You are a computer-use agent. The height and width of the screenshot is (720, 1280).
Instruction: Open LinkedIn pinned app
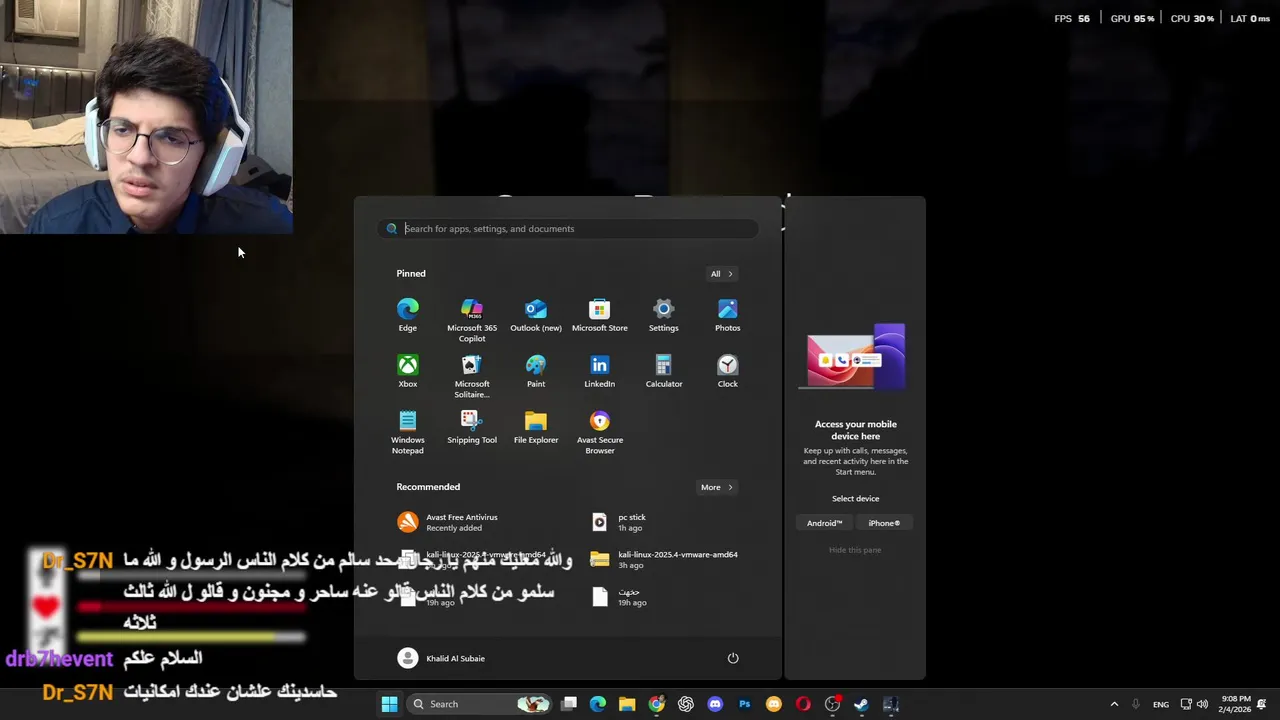tap(600, 371)
